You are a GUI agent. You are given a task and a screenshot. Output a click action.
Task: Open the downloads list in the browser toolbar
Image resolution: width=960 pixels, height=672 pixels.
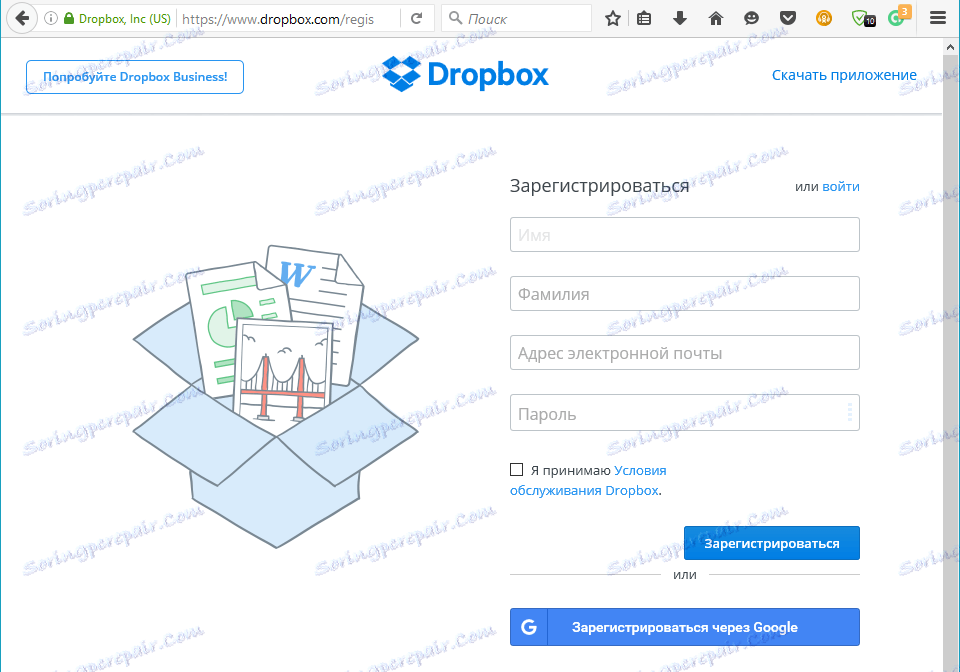click(680, 17)
